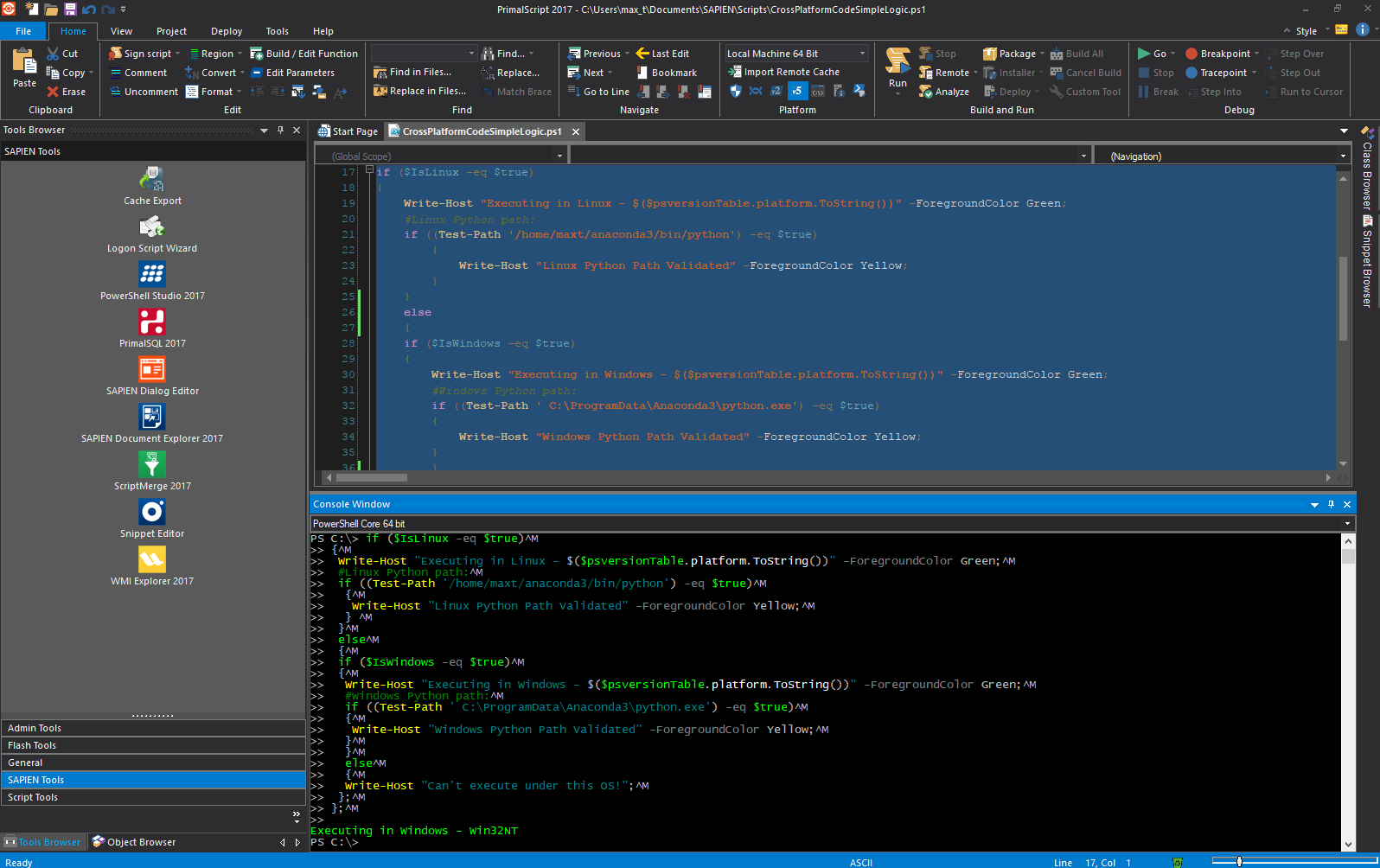Open Snippet Editor tool
The image size is (1380, 868).
[x=152, y=519]
